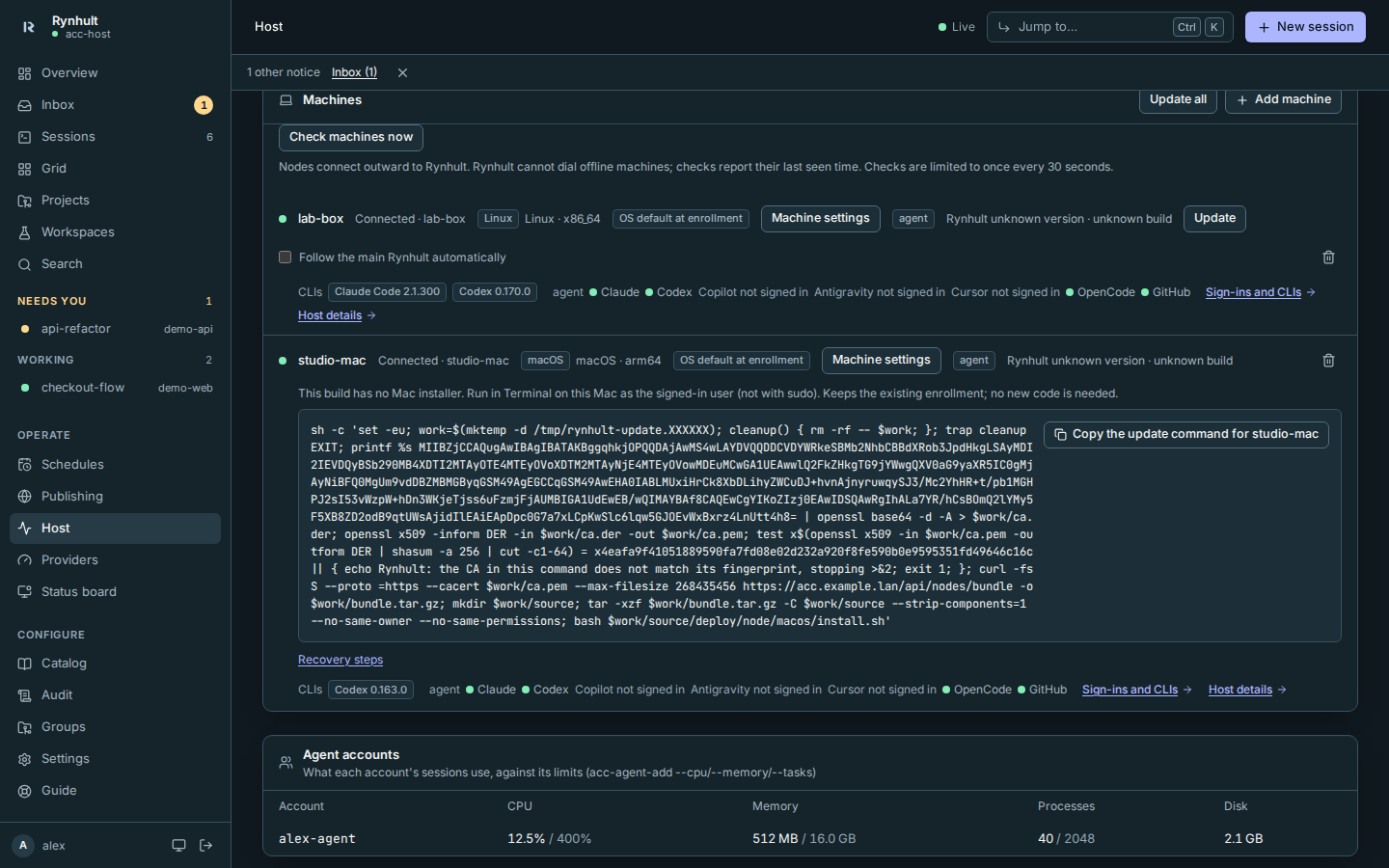Click the Live status indicator
The width and height of the screenshot is (1389, 868).
(957, 27)
